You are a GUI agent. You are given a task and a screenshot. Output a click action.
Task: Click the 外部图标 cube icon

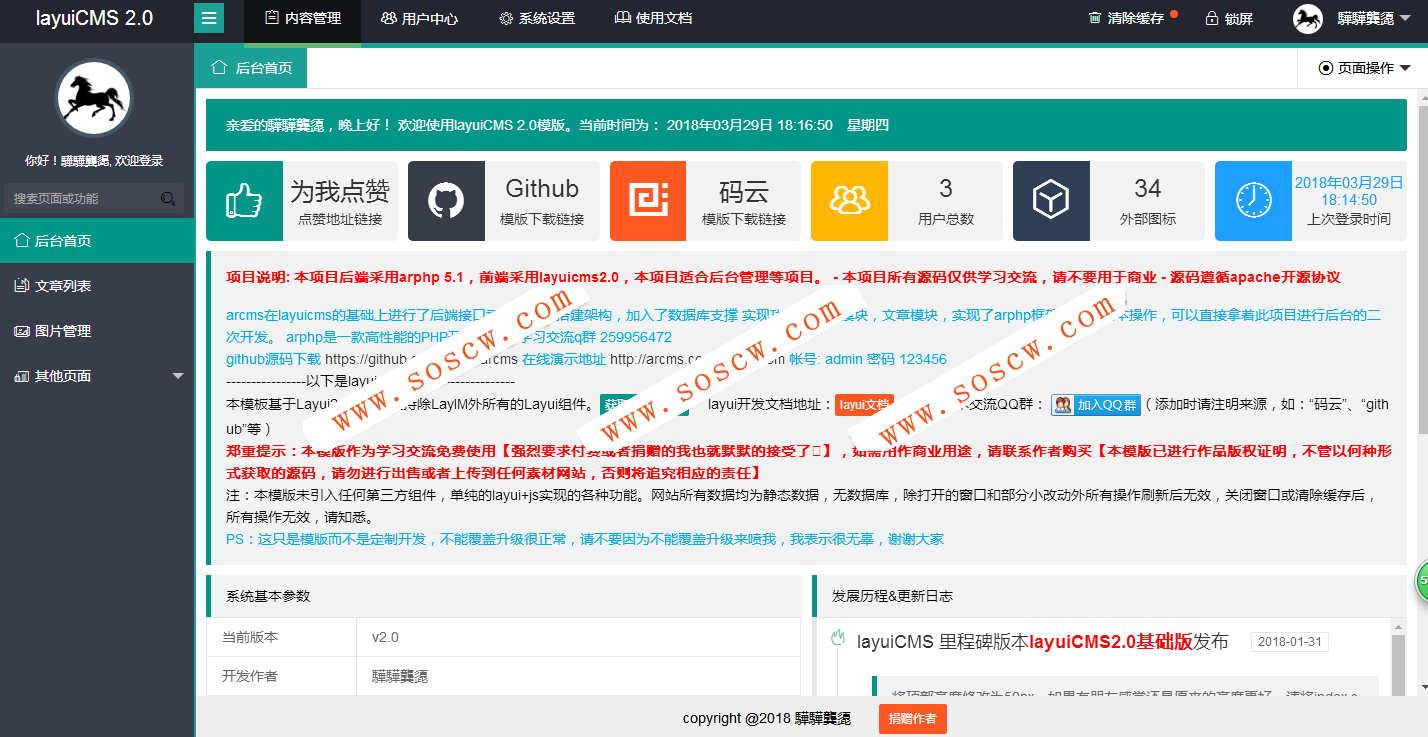tap(1051, 201)
